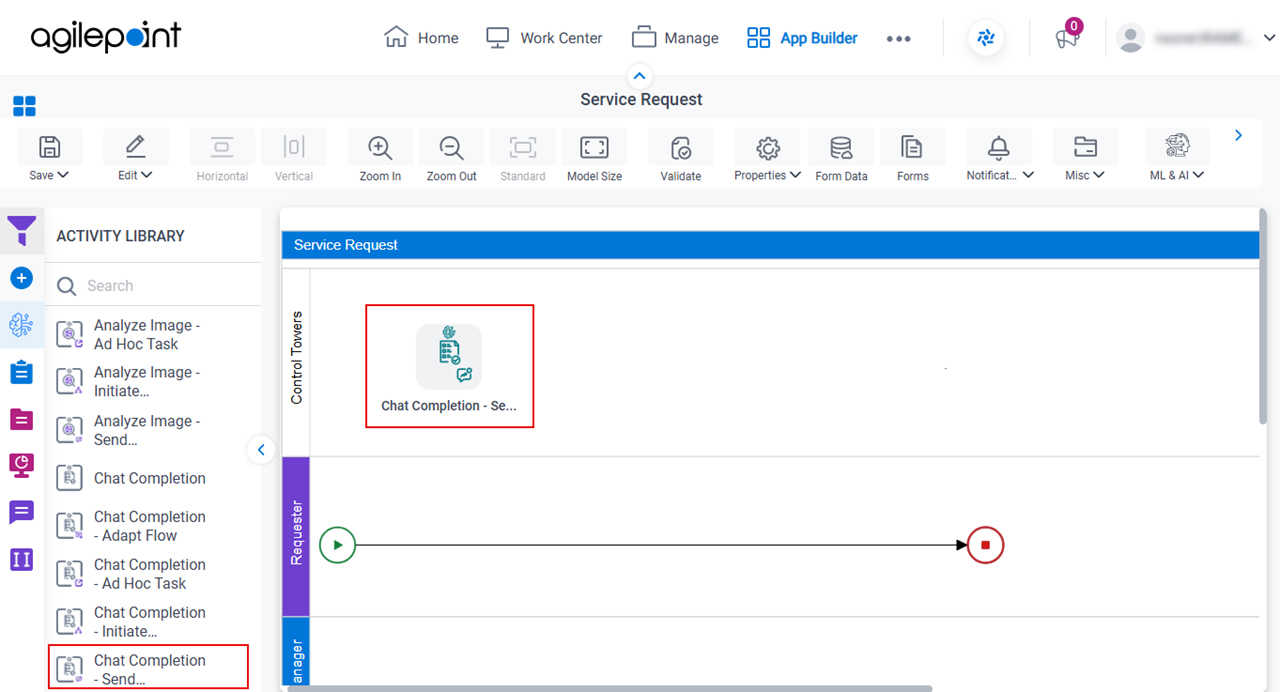
Task: Select Chat Completion - Send activity
Action: 149,667
